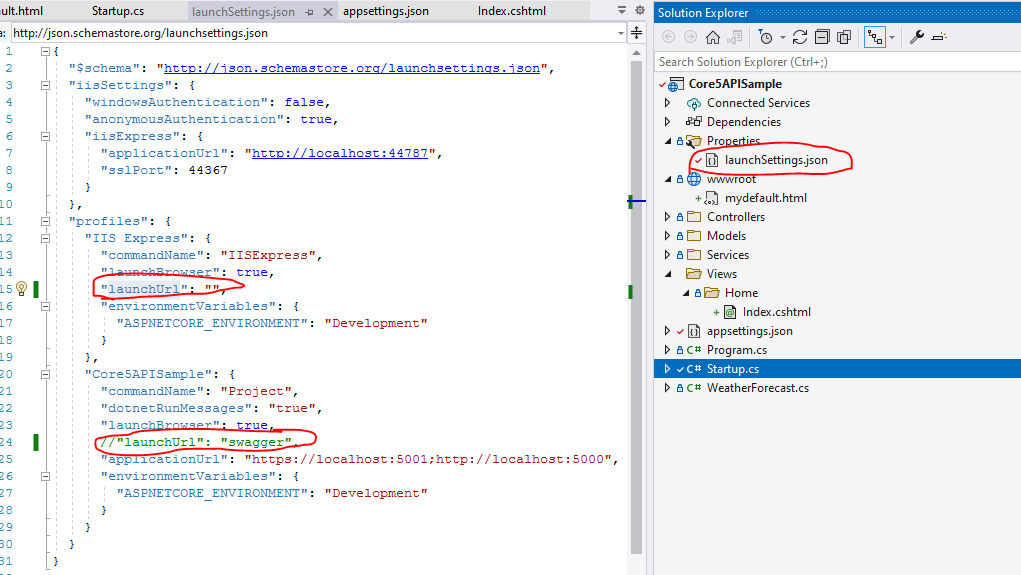Image resolution: width=1021 pixels, height=575 pixels.
Task: Focus the Search Solution Explorer box
Action: (837, 62)
